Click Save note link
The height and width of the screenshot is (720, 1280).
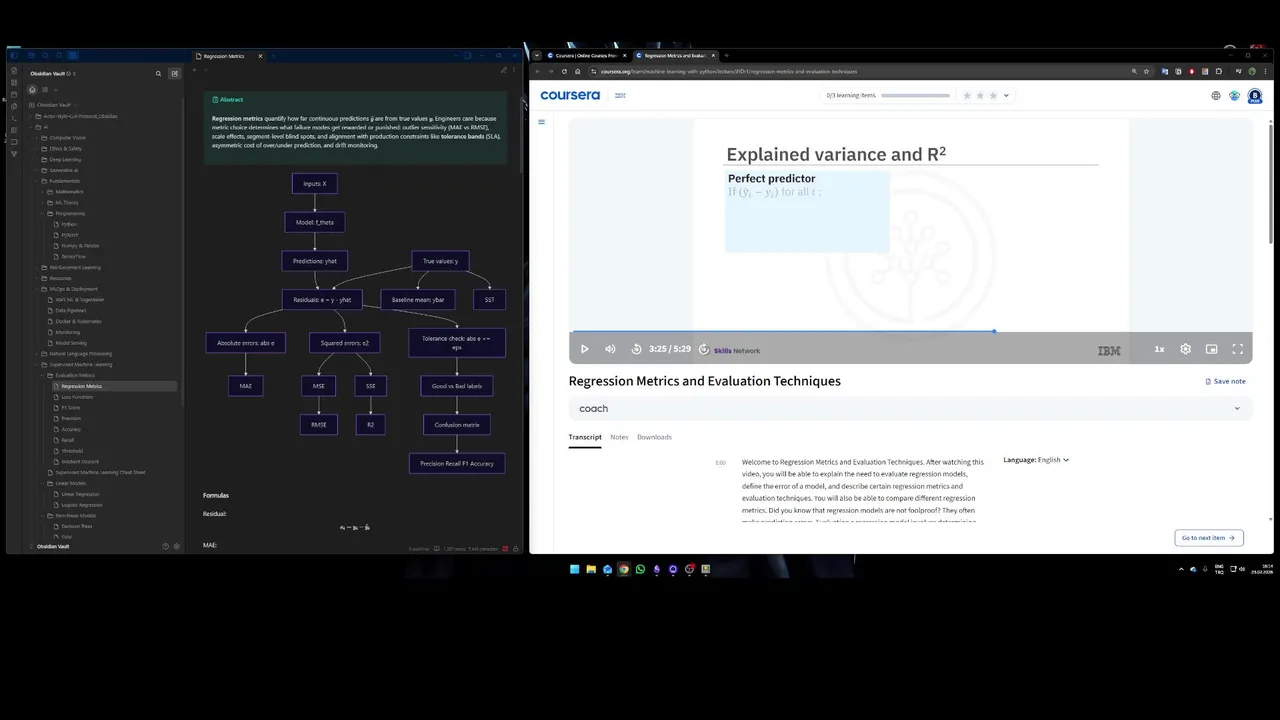1225,381
